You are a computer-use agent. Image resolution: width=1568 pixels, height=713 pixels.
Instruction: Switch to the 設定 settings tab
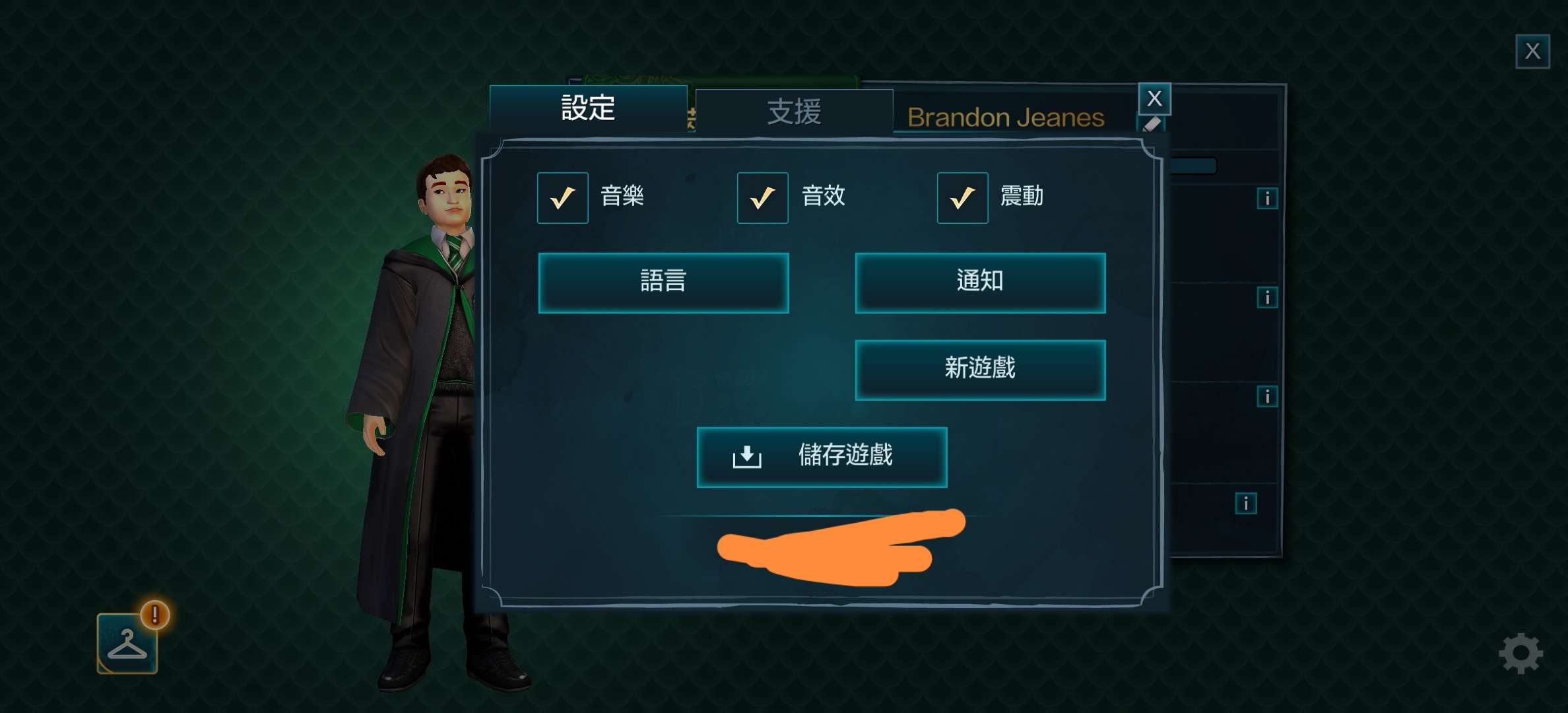click(x=589, y=108)
